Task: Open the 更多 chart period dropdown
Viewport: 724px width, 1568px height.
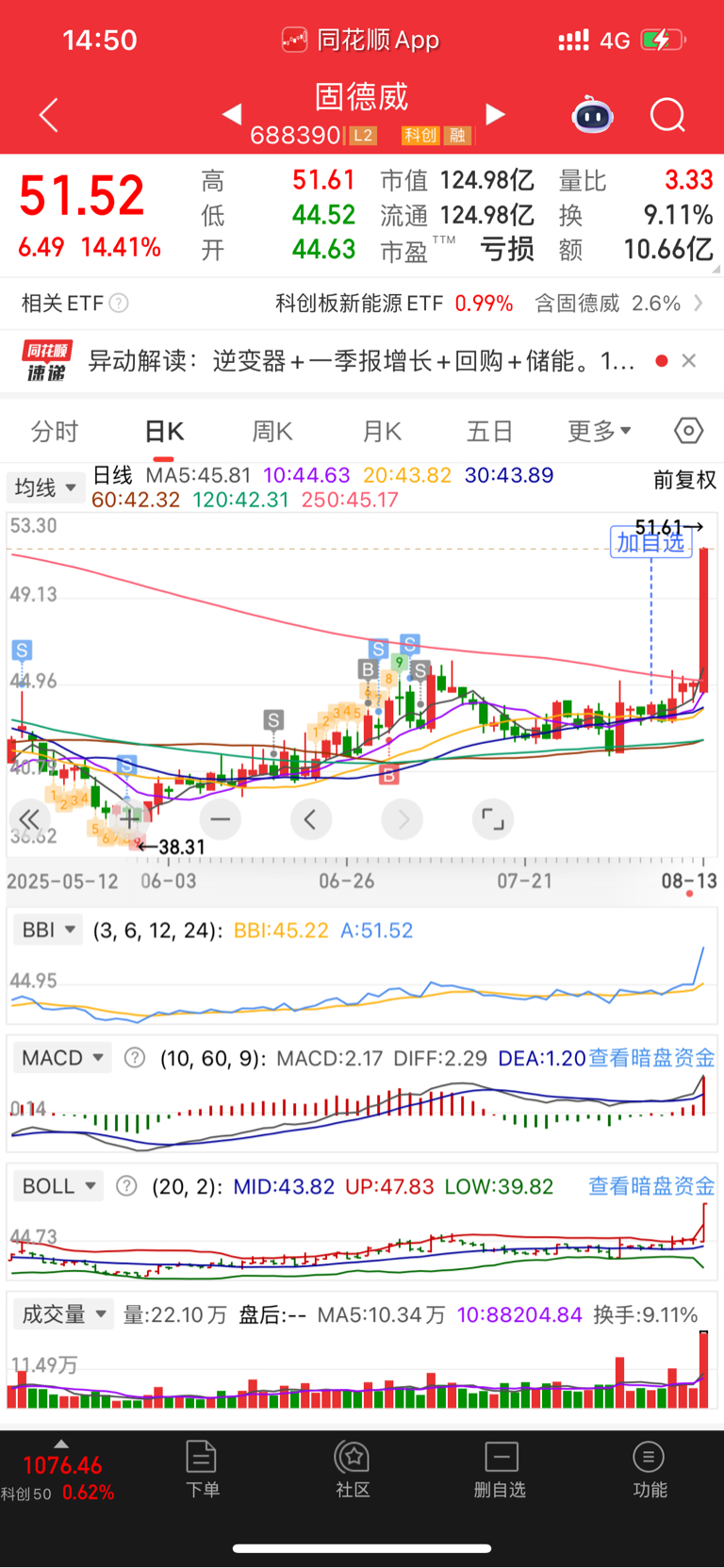Action: point(600,432)
